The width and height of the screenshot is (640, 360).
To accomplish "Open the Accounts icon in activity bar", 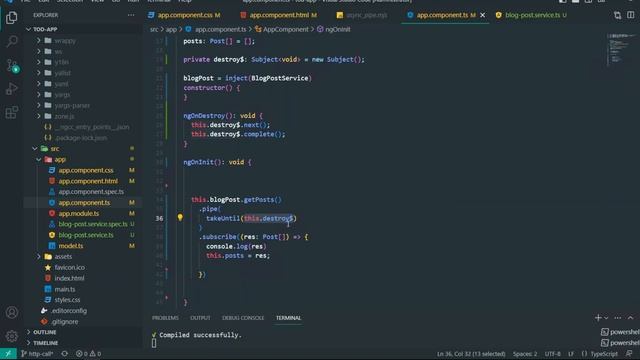I will [12, 313].
